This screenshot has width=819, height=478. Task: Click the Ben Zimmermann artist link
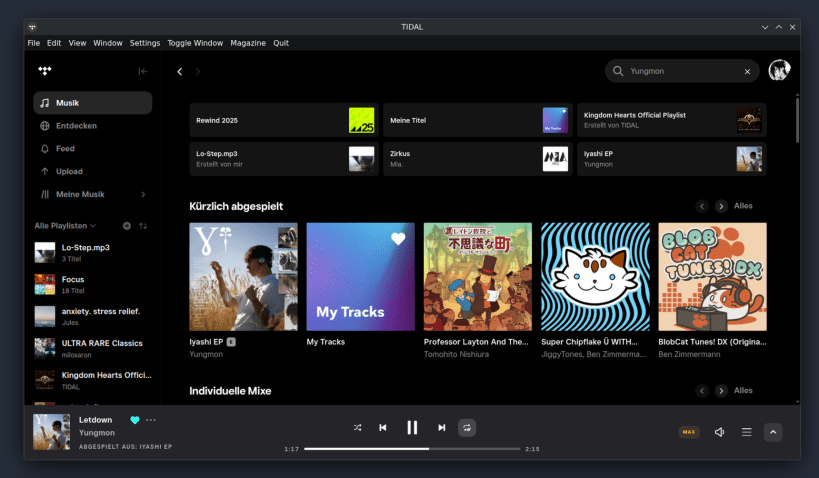tap(689, 354)
